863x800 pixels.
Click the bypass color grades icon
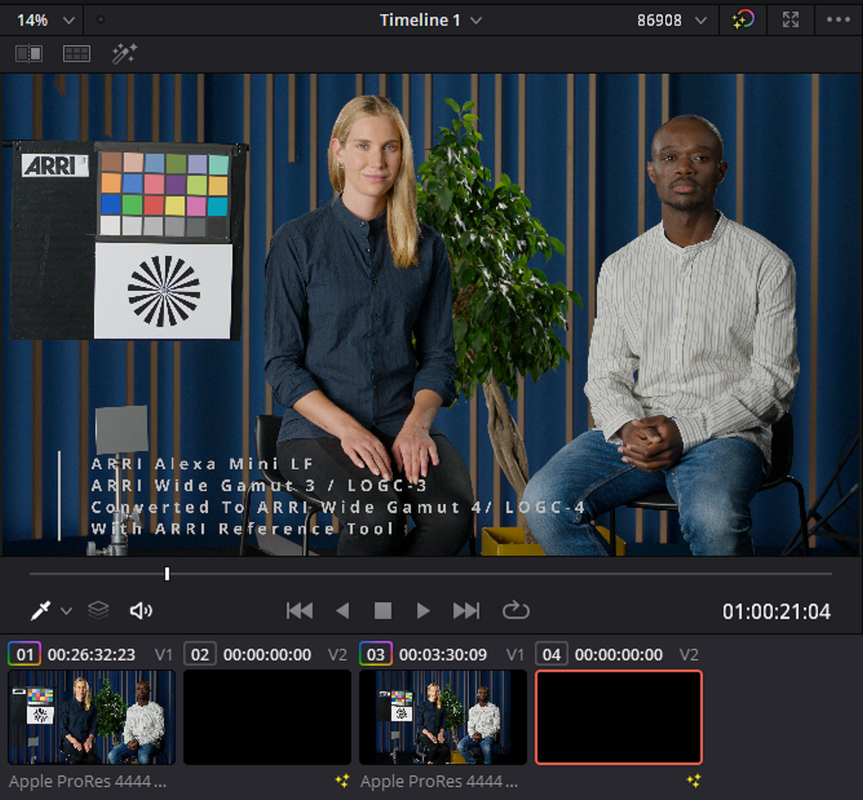click(x=742, y=20)
